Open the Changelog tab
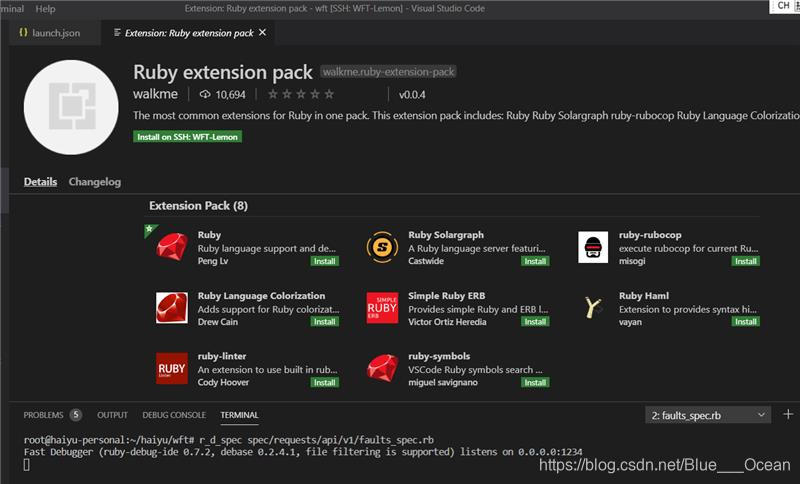This screenshot has height=484, width=800. [x=95, y=182]
